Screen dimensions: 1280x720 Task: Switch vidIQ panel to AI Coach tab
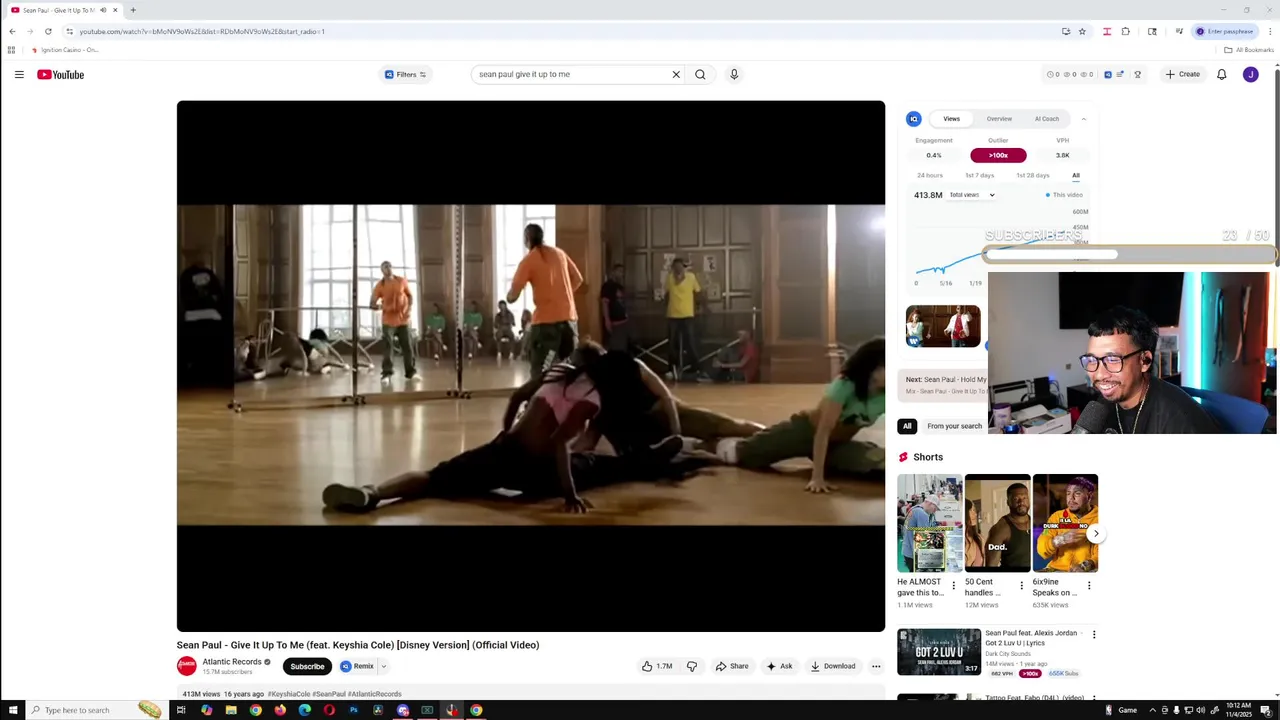pyautogui.click(x=1047, y=119)
